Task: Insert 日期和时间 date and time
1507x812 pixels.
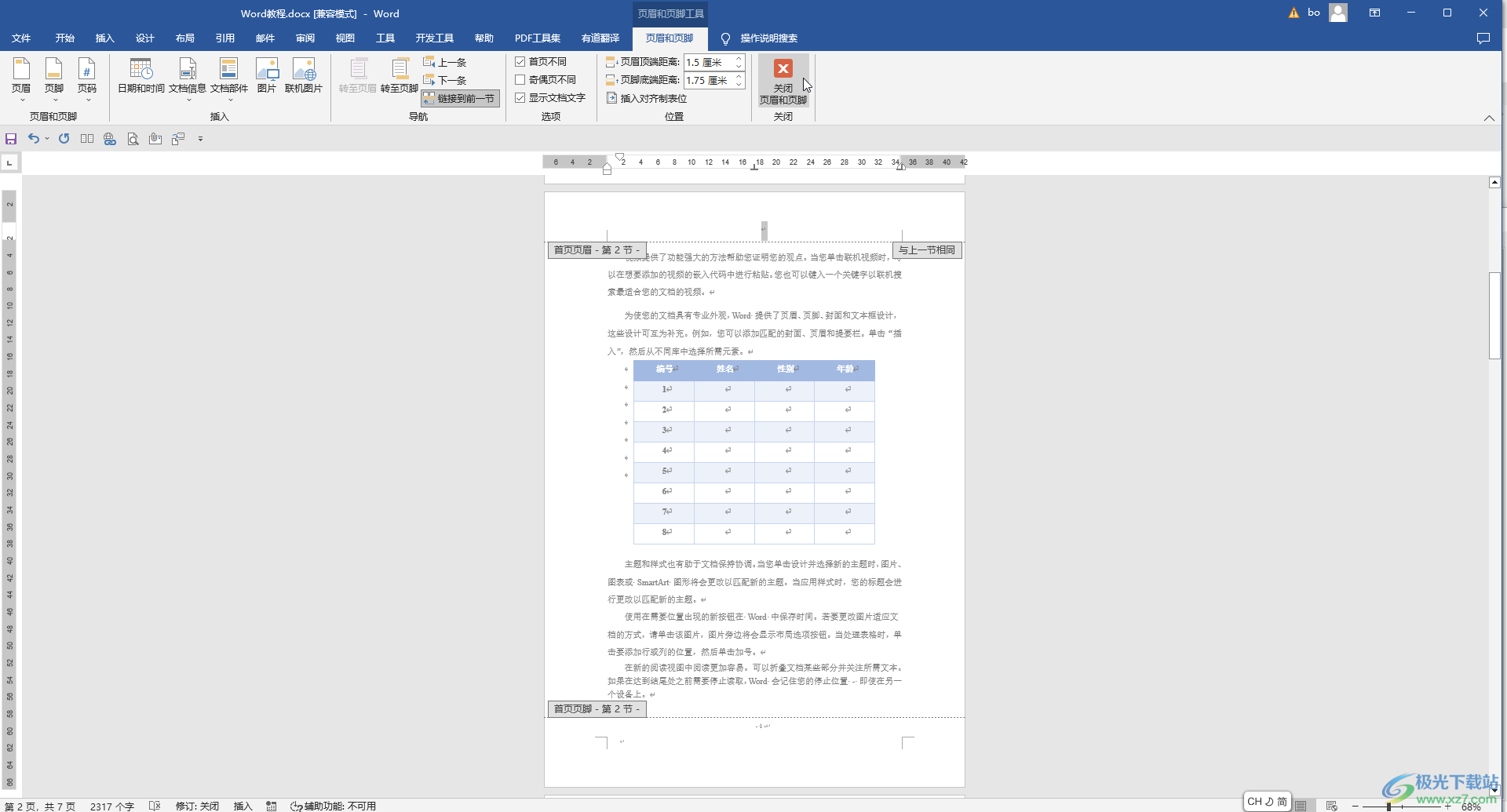Action: 141,76
